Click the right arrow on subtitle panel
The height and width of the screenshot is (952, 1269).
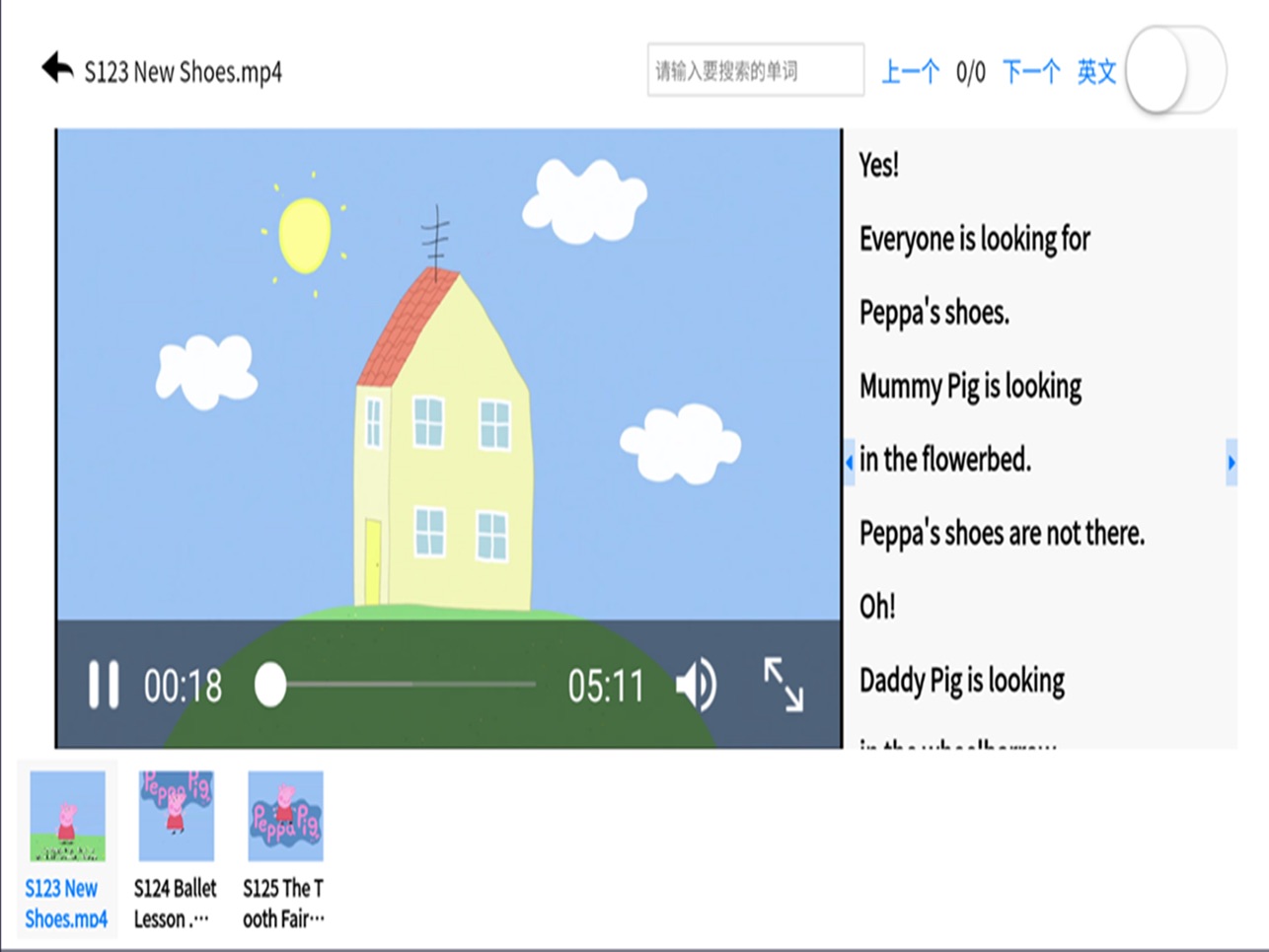coord(1231,462)
